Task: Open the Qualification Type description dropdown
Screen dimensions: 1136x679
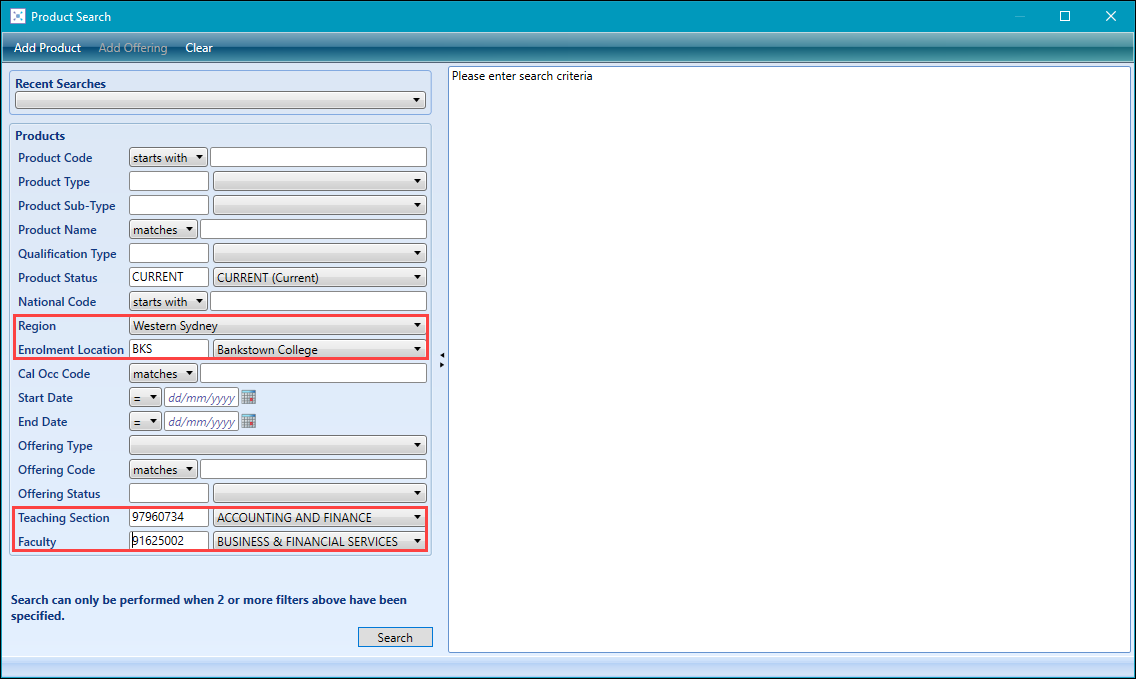Action: pos(320,253)
